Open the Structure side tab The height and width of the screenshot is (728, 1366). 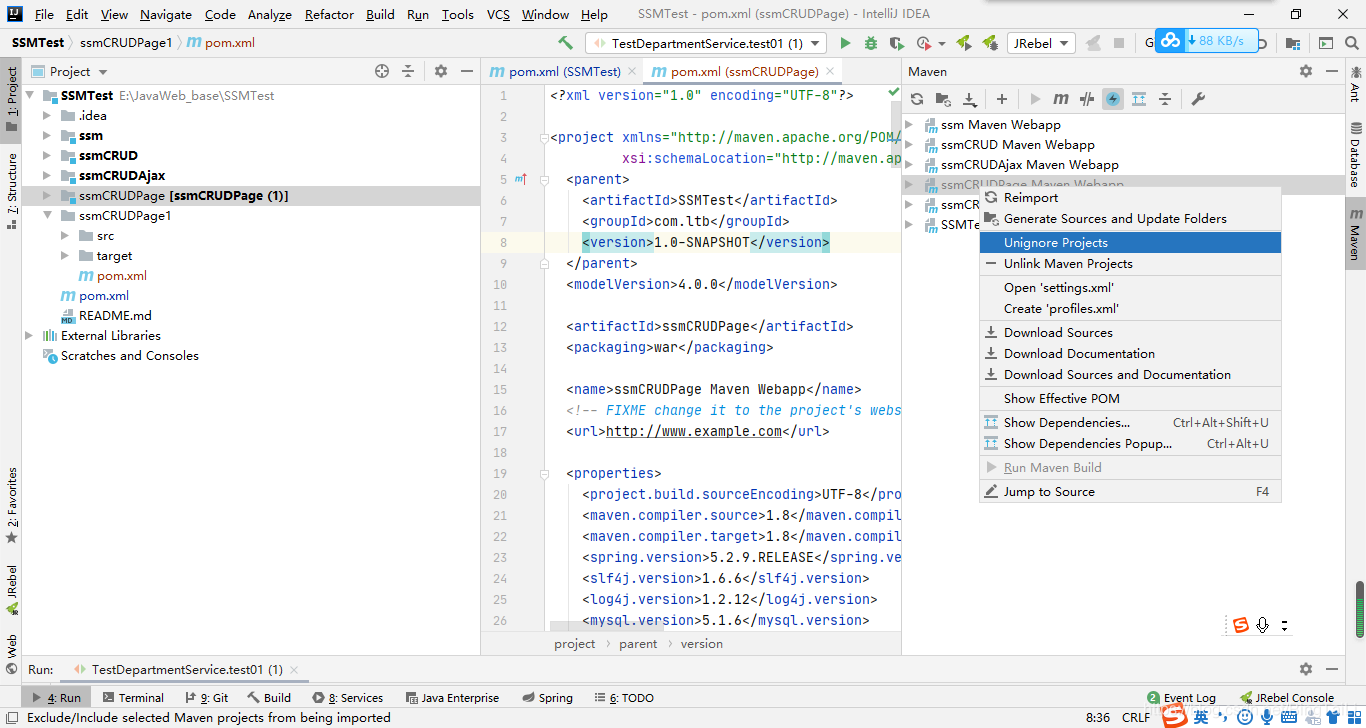point(11,190)
